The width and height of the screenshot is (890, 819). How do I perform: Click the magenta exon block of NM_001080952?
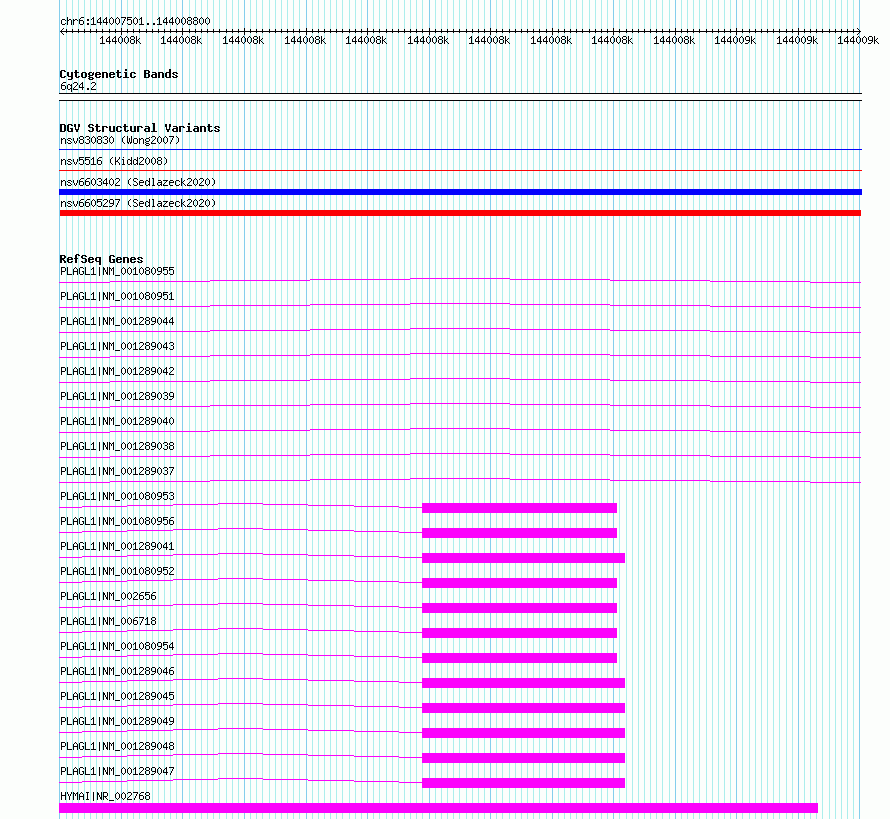519,583
